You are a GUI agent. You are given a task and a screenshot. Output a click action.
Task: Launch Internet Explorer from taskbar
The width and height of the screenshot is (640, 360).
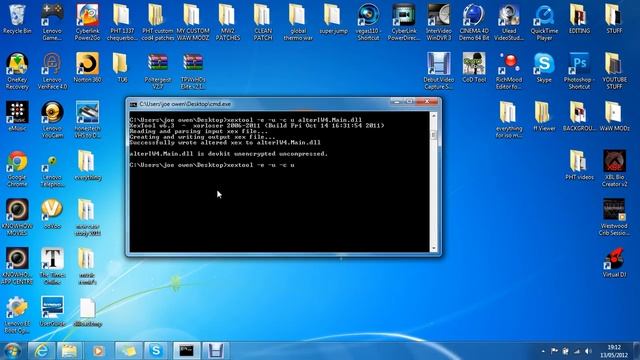[41, 351]
